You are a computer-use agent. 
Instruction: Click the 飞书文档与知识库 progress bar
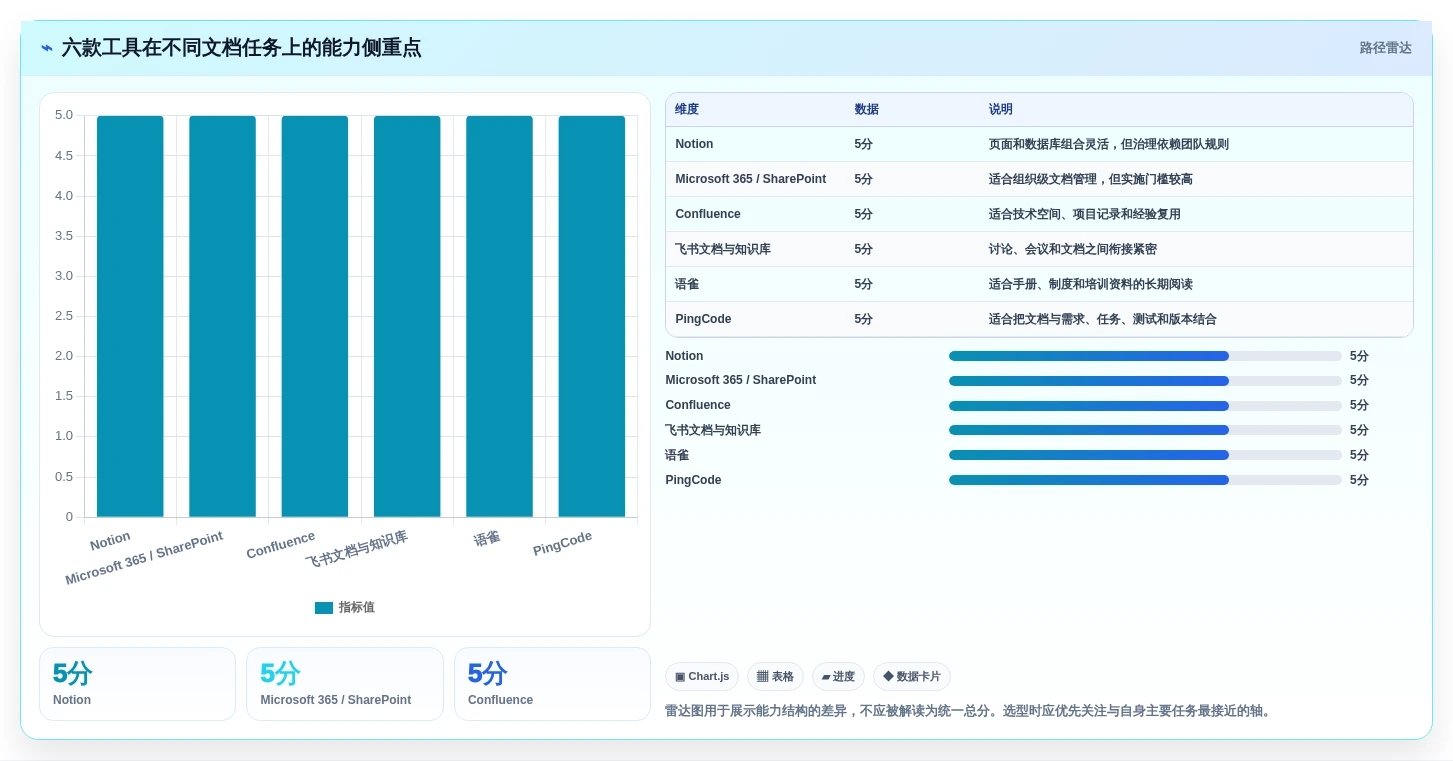[1145, 430]
